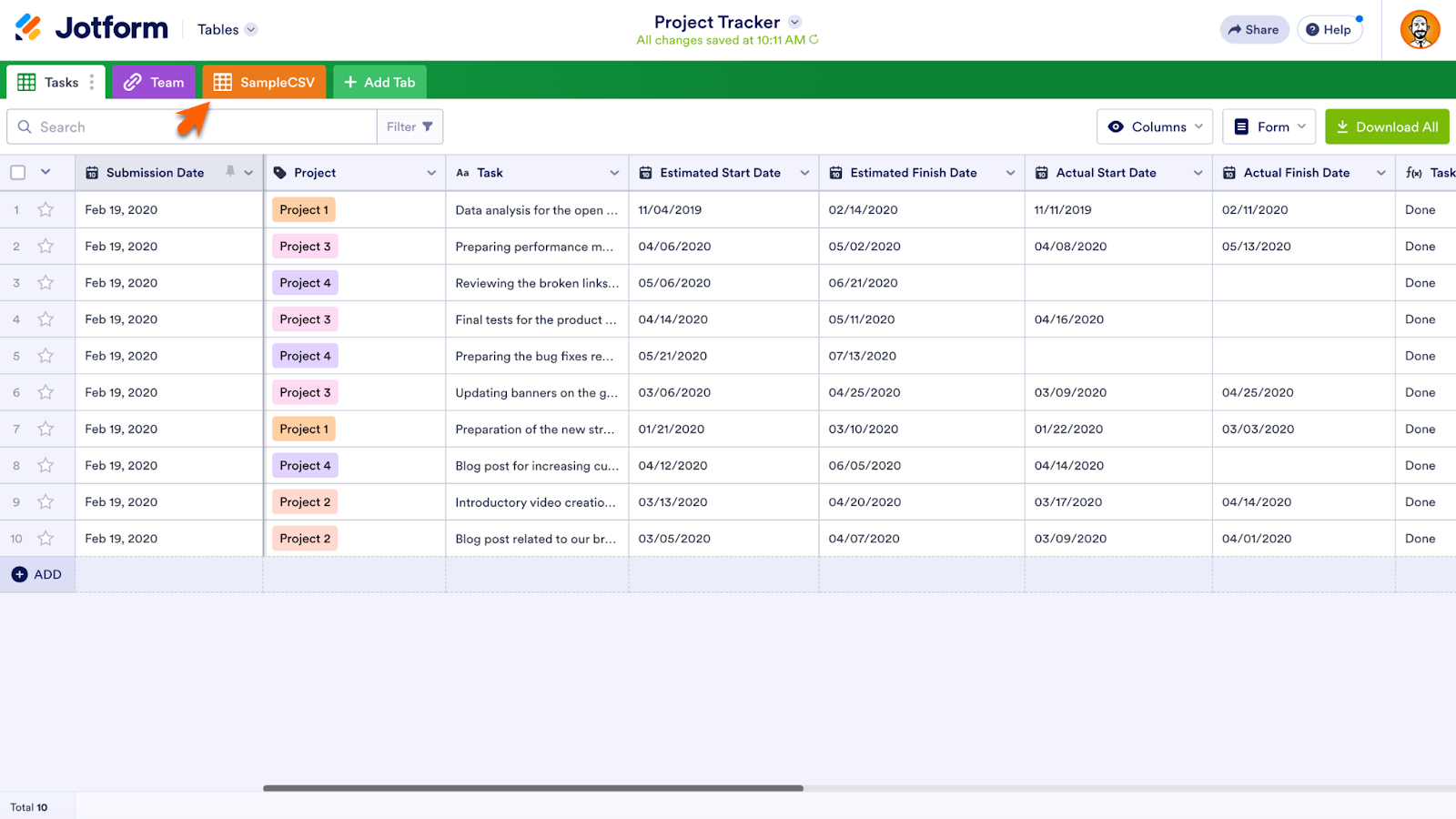Star the first row entry
The height and width of the screenshot is (819, 1456).
coord(45,209)
